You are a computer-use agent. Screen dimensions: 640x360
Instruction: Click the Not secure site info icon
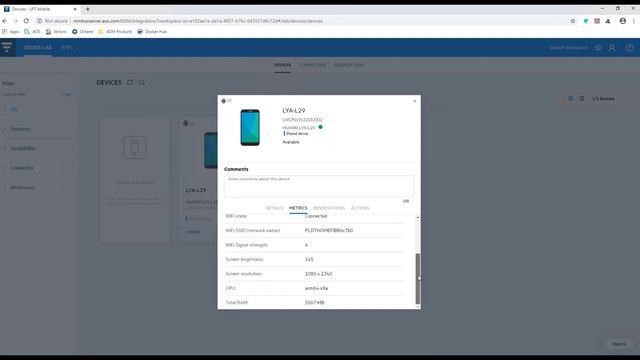(x=40, y=21)
